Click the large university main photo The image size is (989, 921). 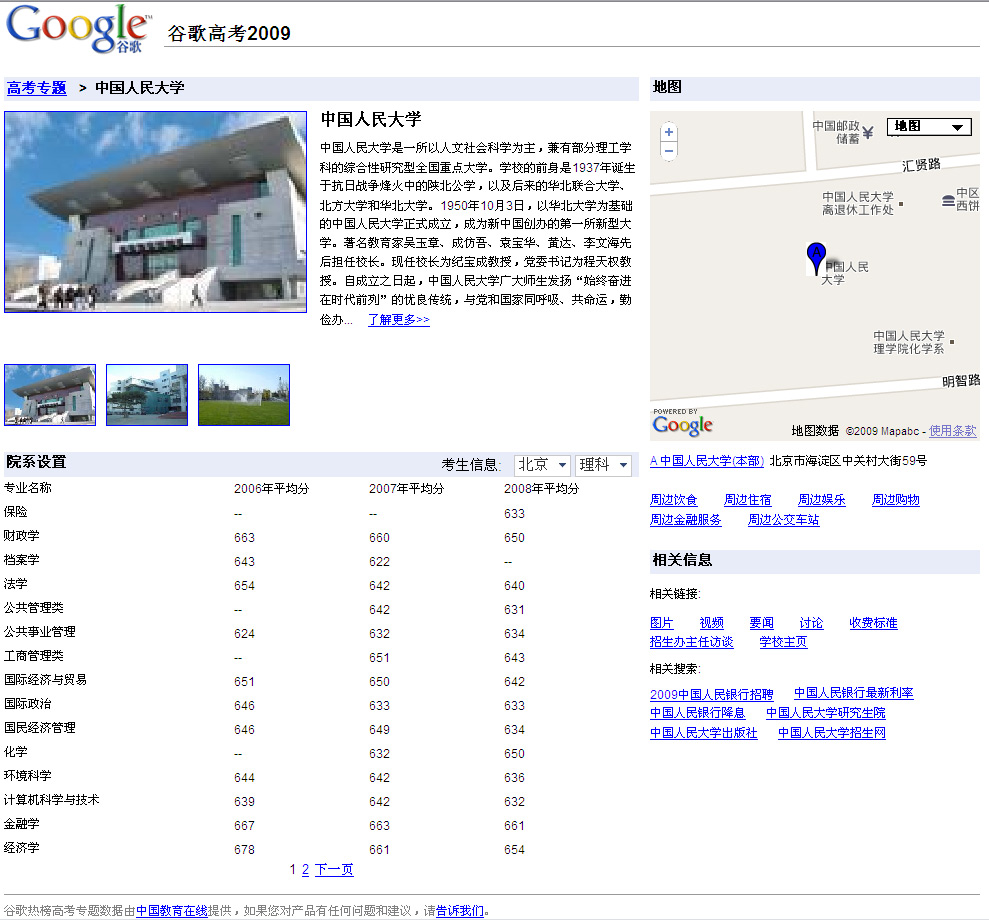point(156,212)
